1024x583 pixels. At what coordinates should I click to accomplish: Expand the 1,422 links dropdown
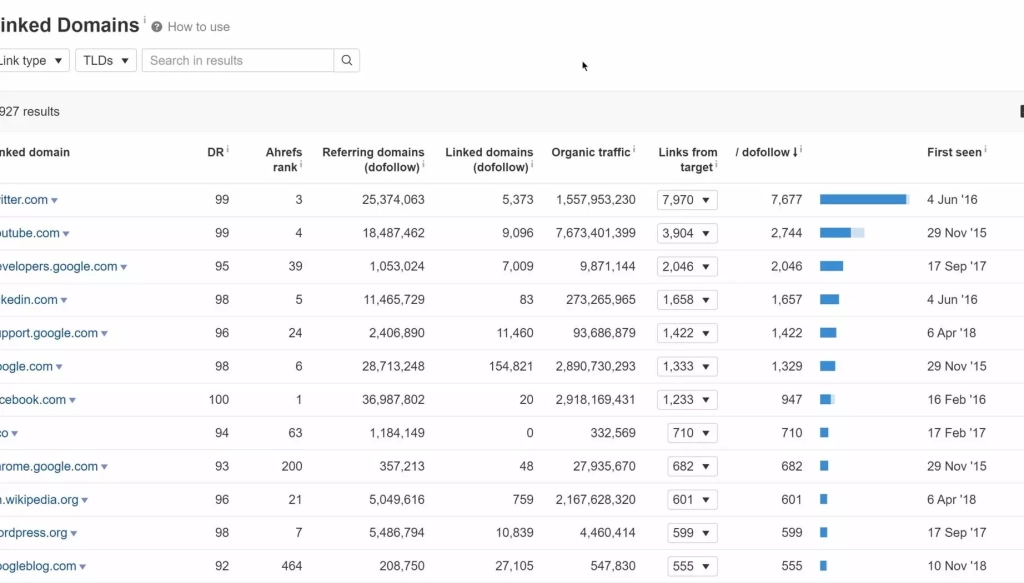tap(687, 333)
